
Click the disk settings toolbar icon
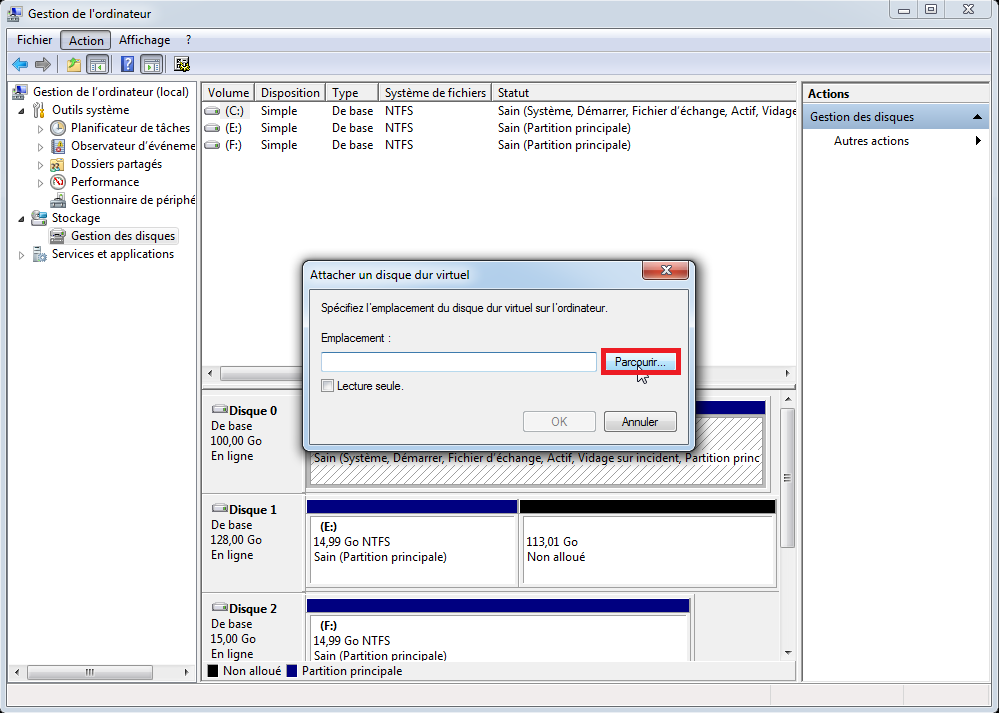tap(182, 64)
